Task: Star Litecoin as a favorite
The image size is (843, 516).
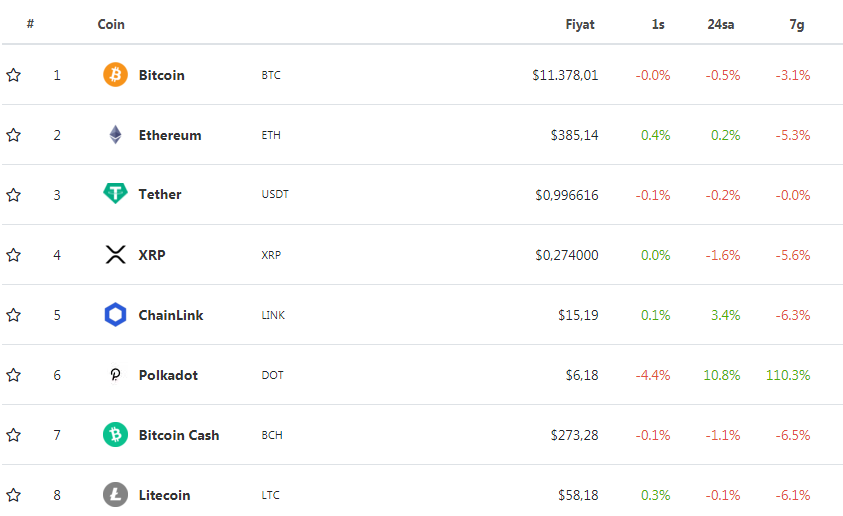Action: (13, 494)
